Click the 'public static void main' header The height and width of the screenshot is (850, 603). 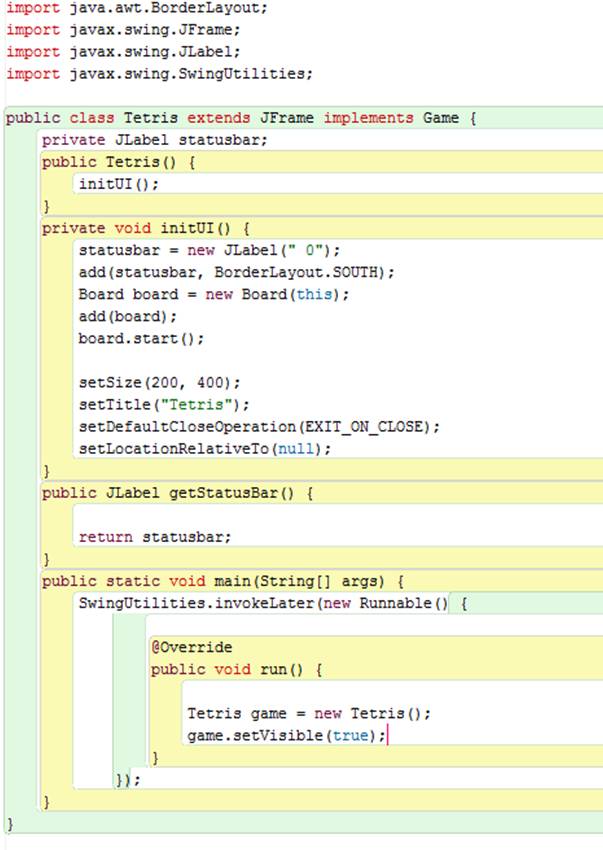click(x=223, y=582)
